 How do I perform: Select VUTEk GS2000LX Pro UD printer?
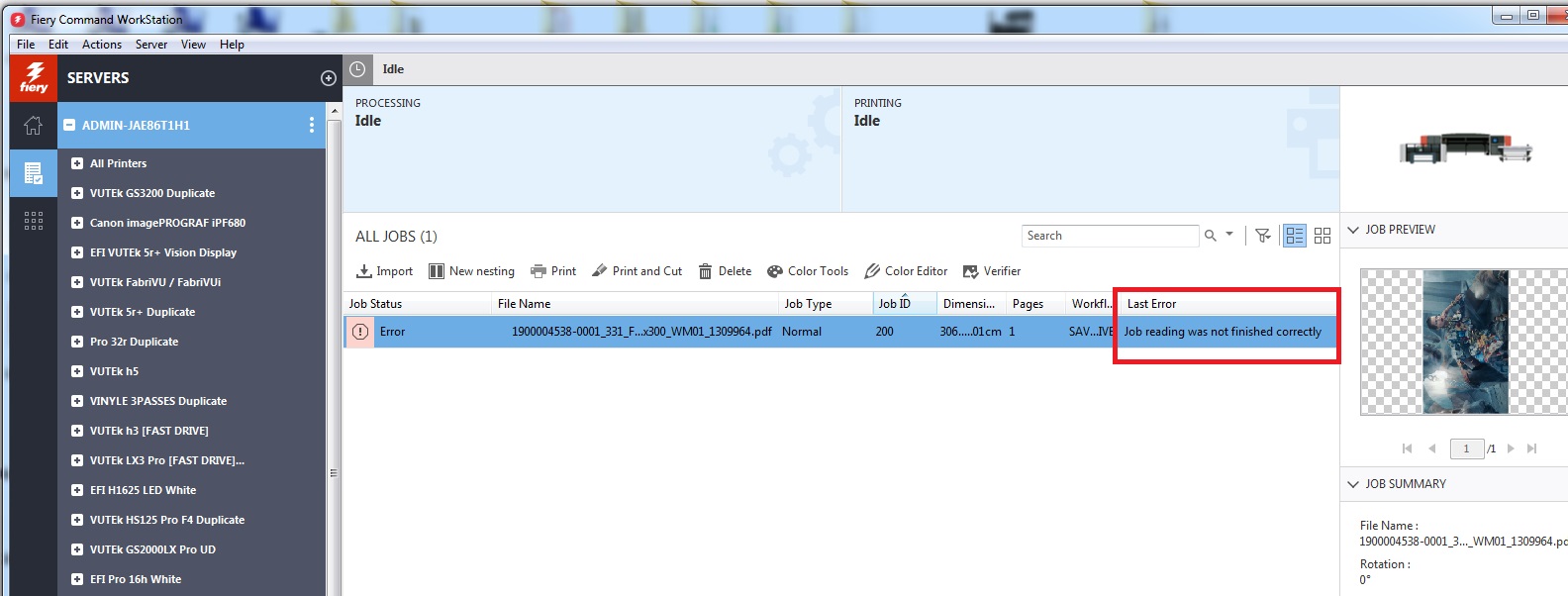coord(152,549)
